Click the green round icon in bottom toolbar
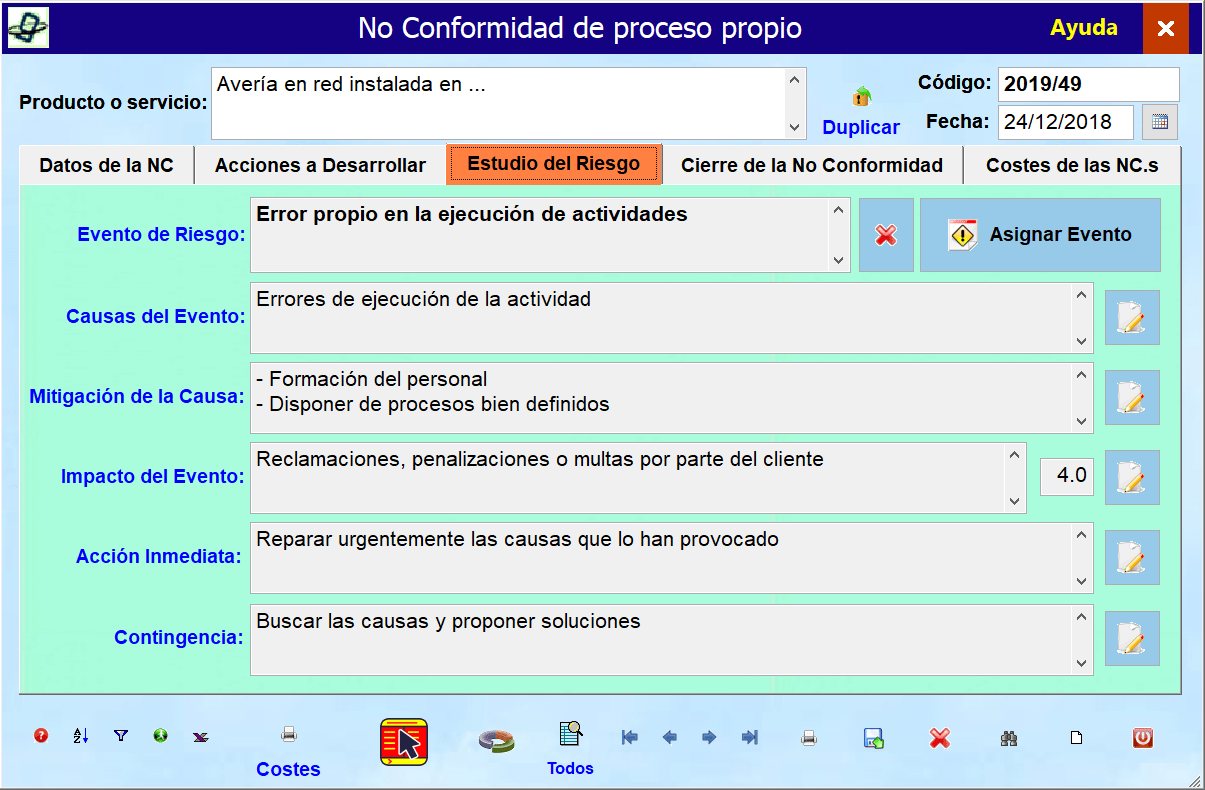The width and height of the screenshot is (1205, 790). [x=160, y=736]
